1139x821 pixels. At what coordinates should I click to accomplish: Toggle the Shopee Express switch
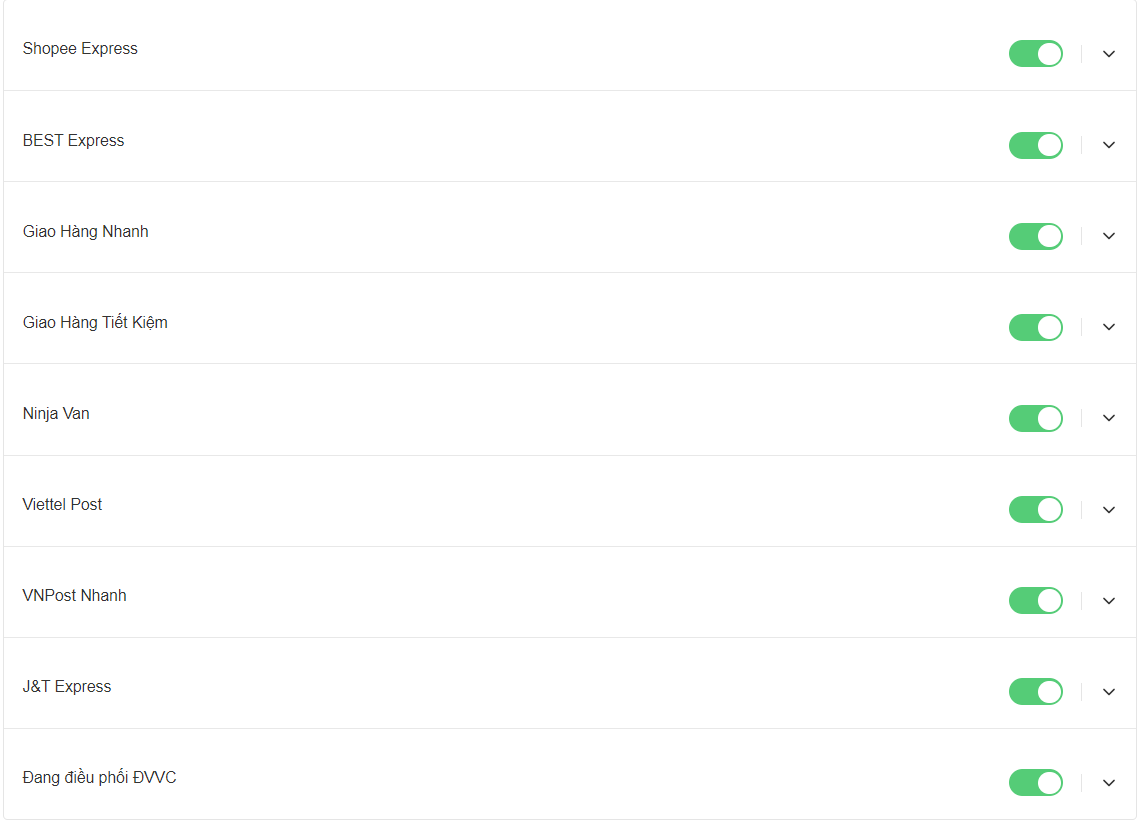[x=1035, y=54]
